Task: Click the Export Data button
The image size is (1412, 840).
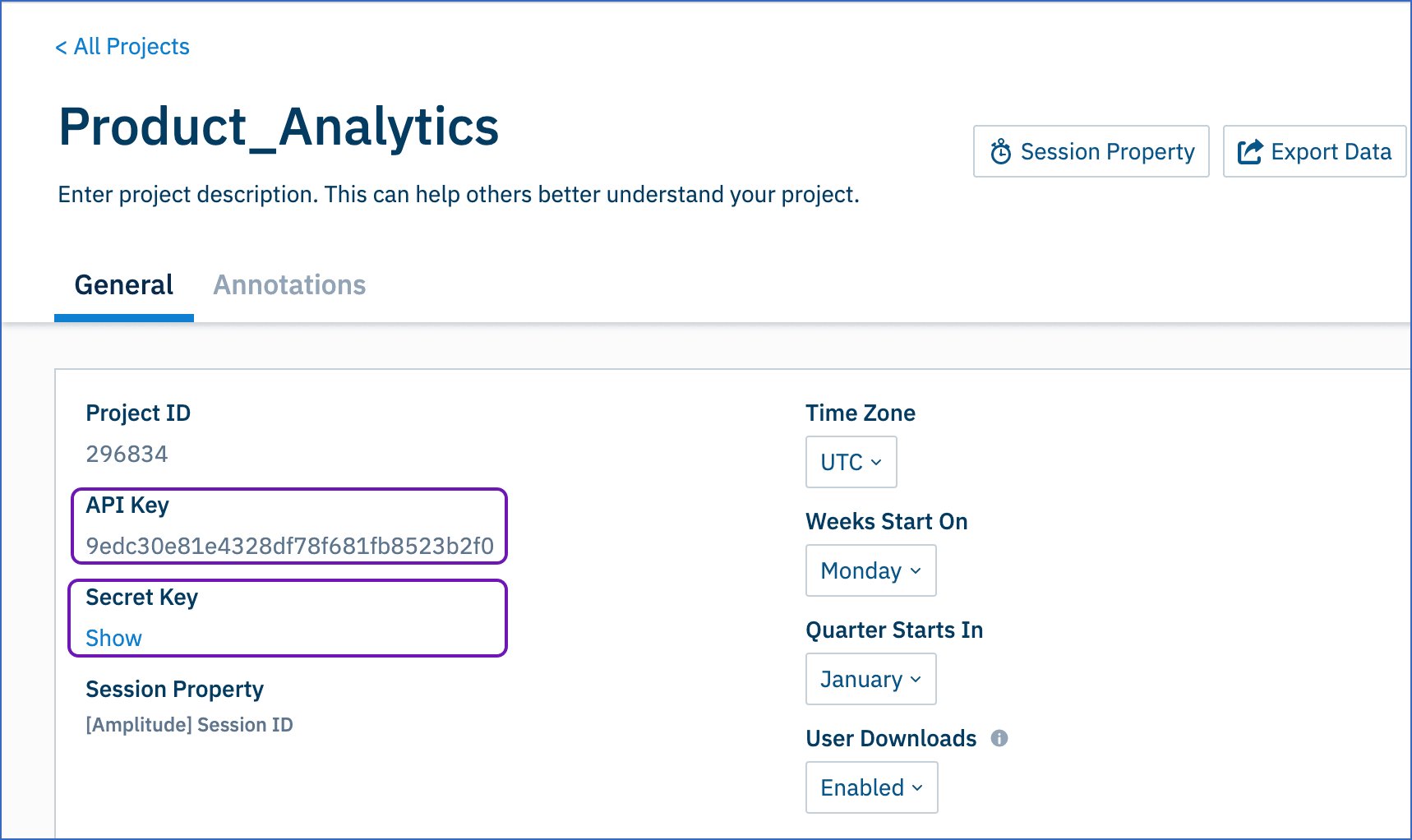Action: (1314, 151)
